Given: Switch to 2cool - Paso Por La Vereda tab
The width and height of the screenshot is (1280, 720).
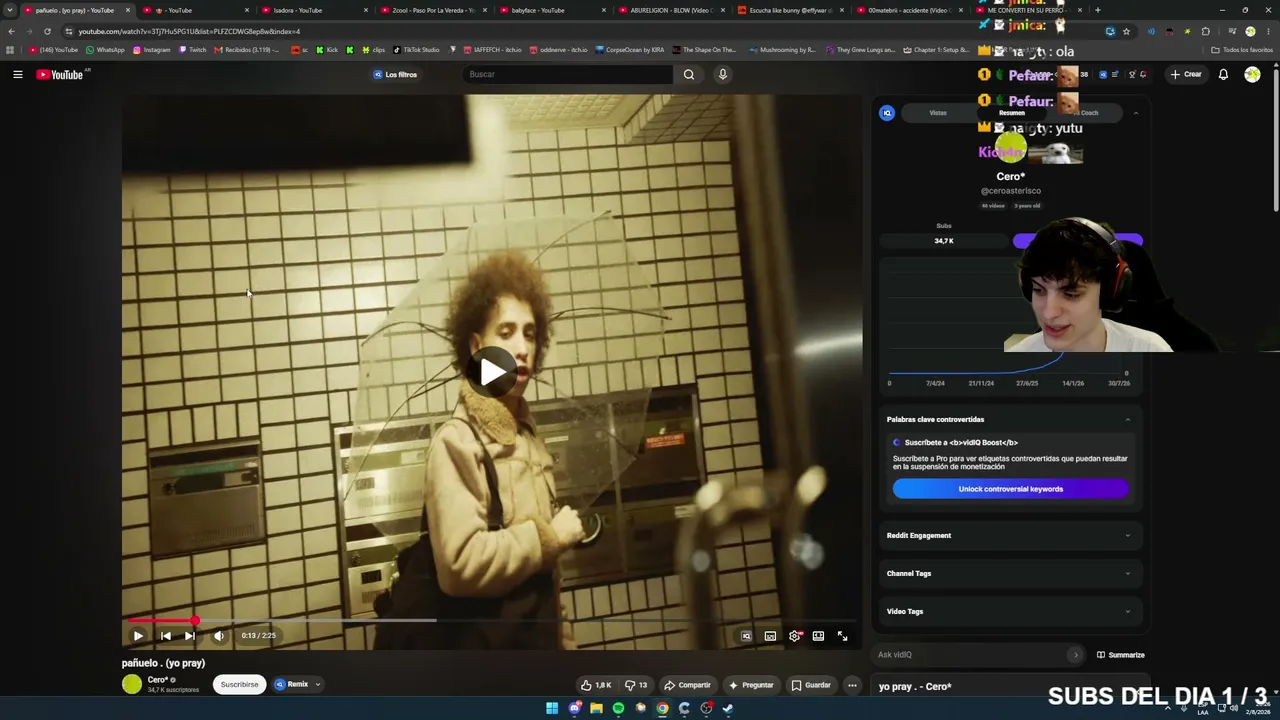Looking at the screenshot, I should point(433,10).
